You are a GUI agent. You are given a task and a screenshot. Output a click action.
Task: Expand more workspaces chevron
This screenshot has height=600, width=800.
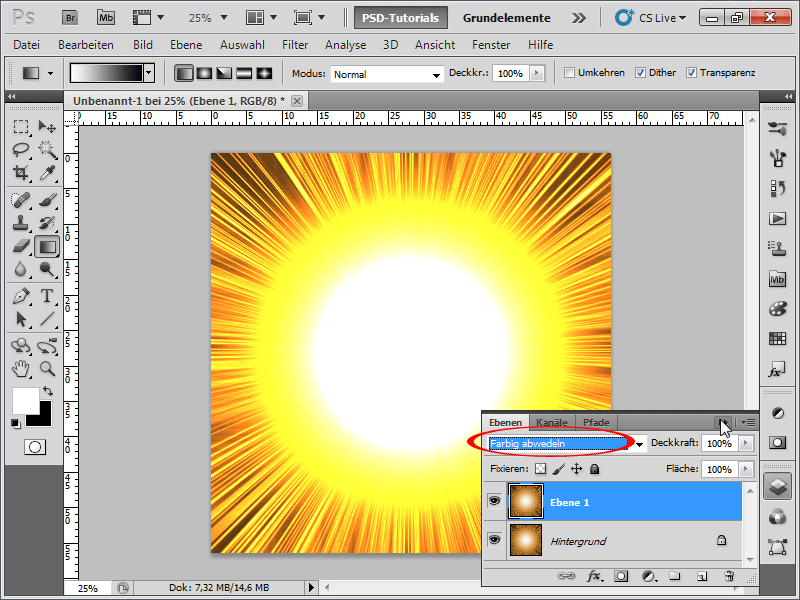coord(579,18)
